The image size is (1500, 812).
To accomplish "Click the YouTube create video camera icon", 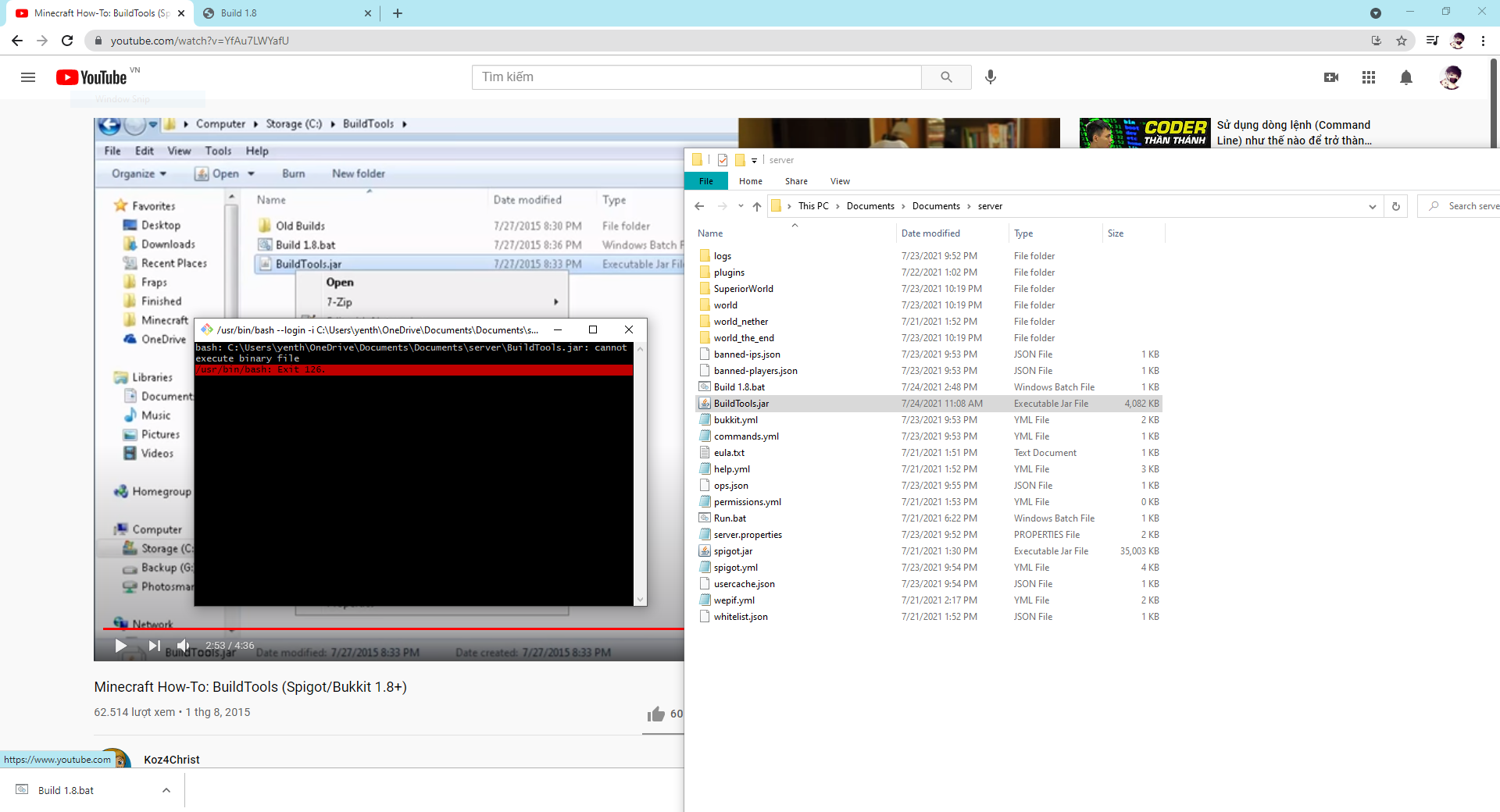I will tap(1331, 77).
